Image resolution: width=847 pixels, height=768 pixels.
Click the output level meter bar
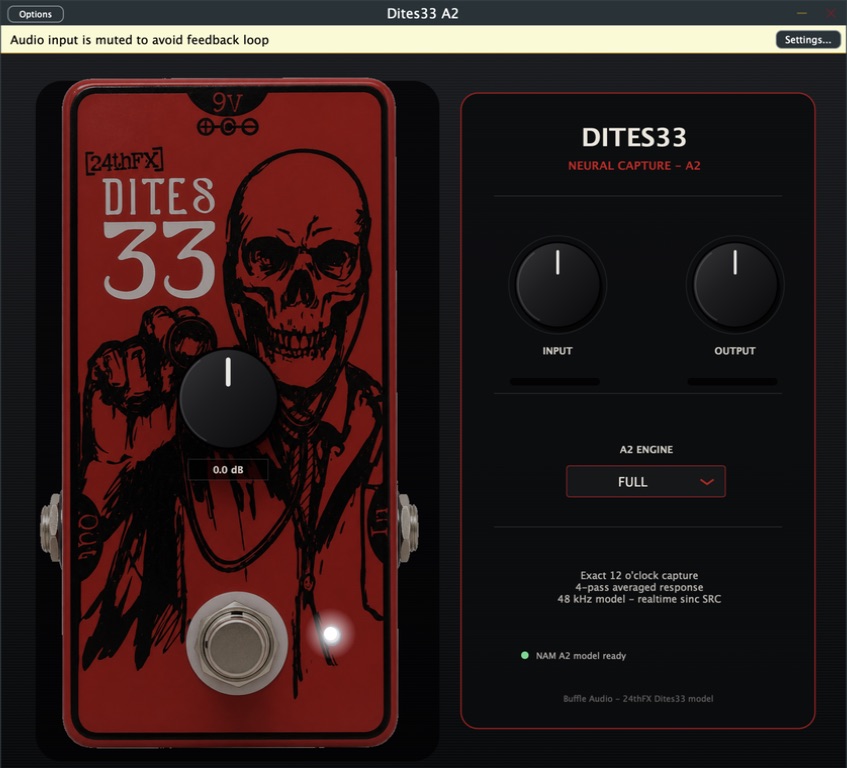[732, 381]
